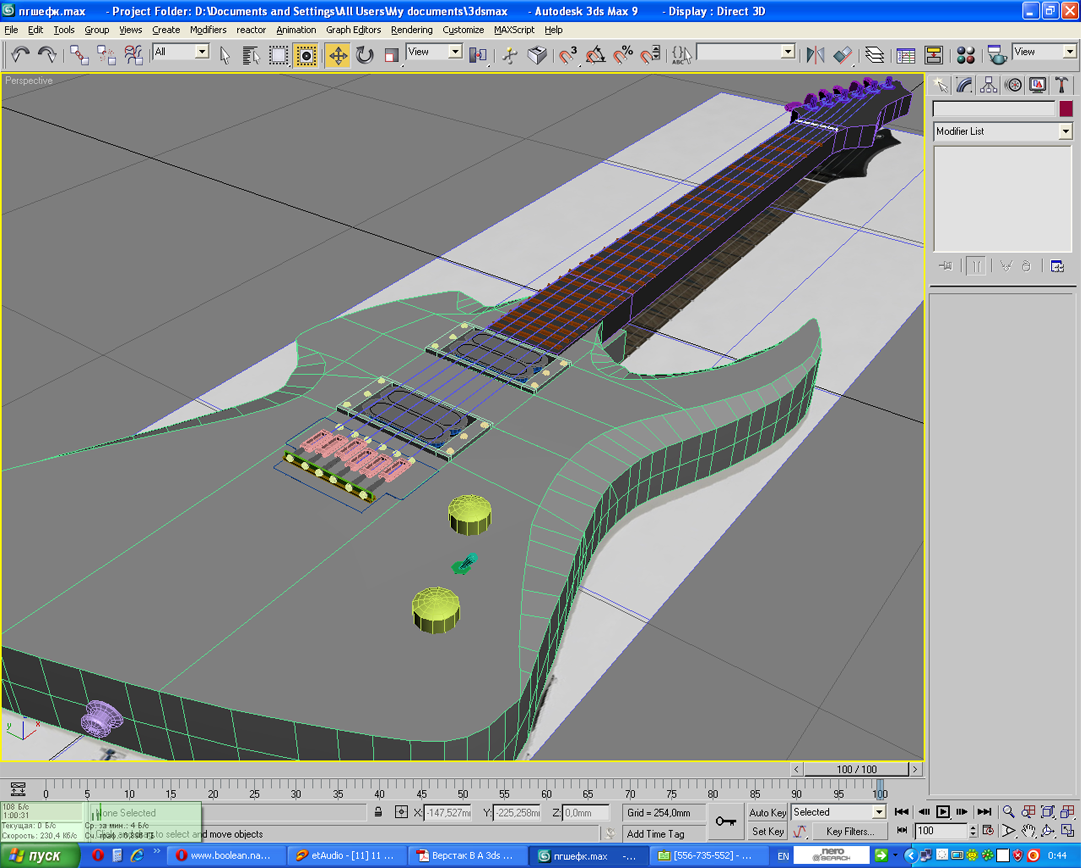
Task: Open the Rendering menu
Action: click(x=411, y=30)
